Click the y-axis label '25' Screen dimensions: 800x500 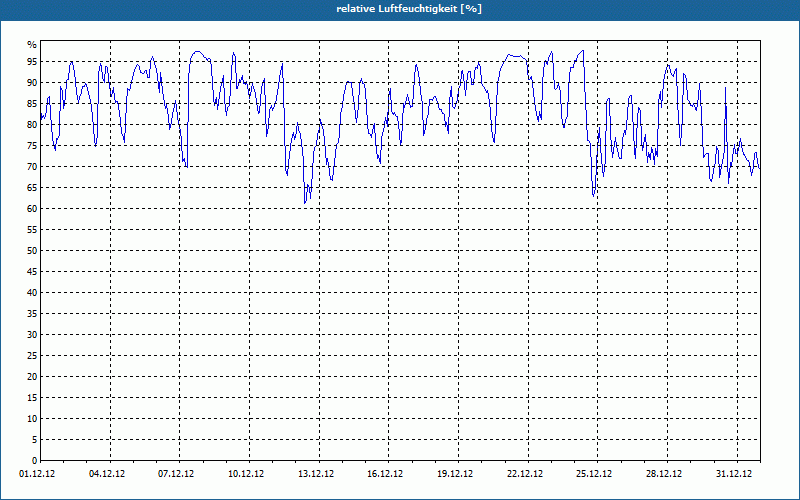click(x=32, y=356)
